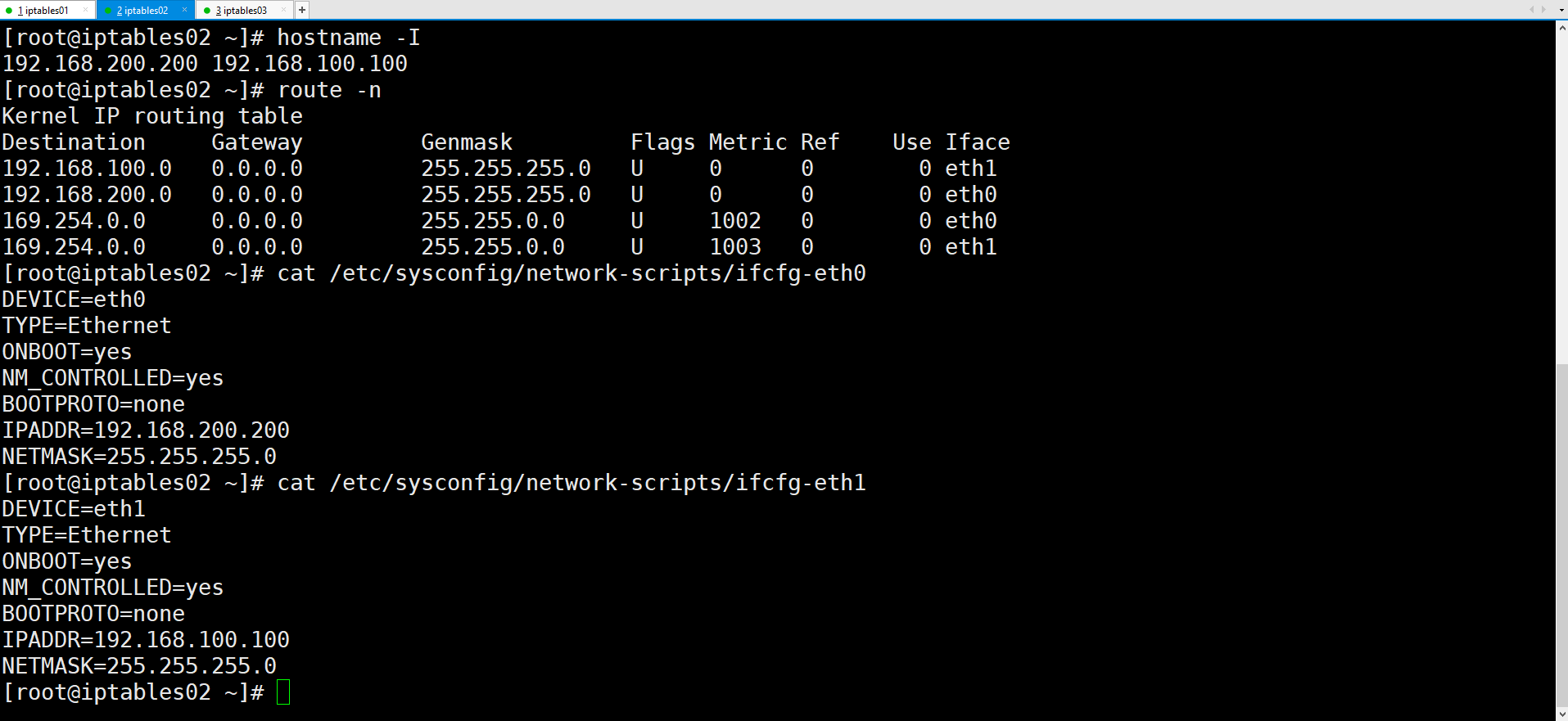
Task: Click the hostname -I command text
Action: click(x=347, y=37)
